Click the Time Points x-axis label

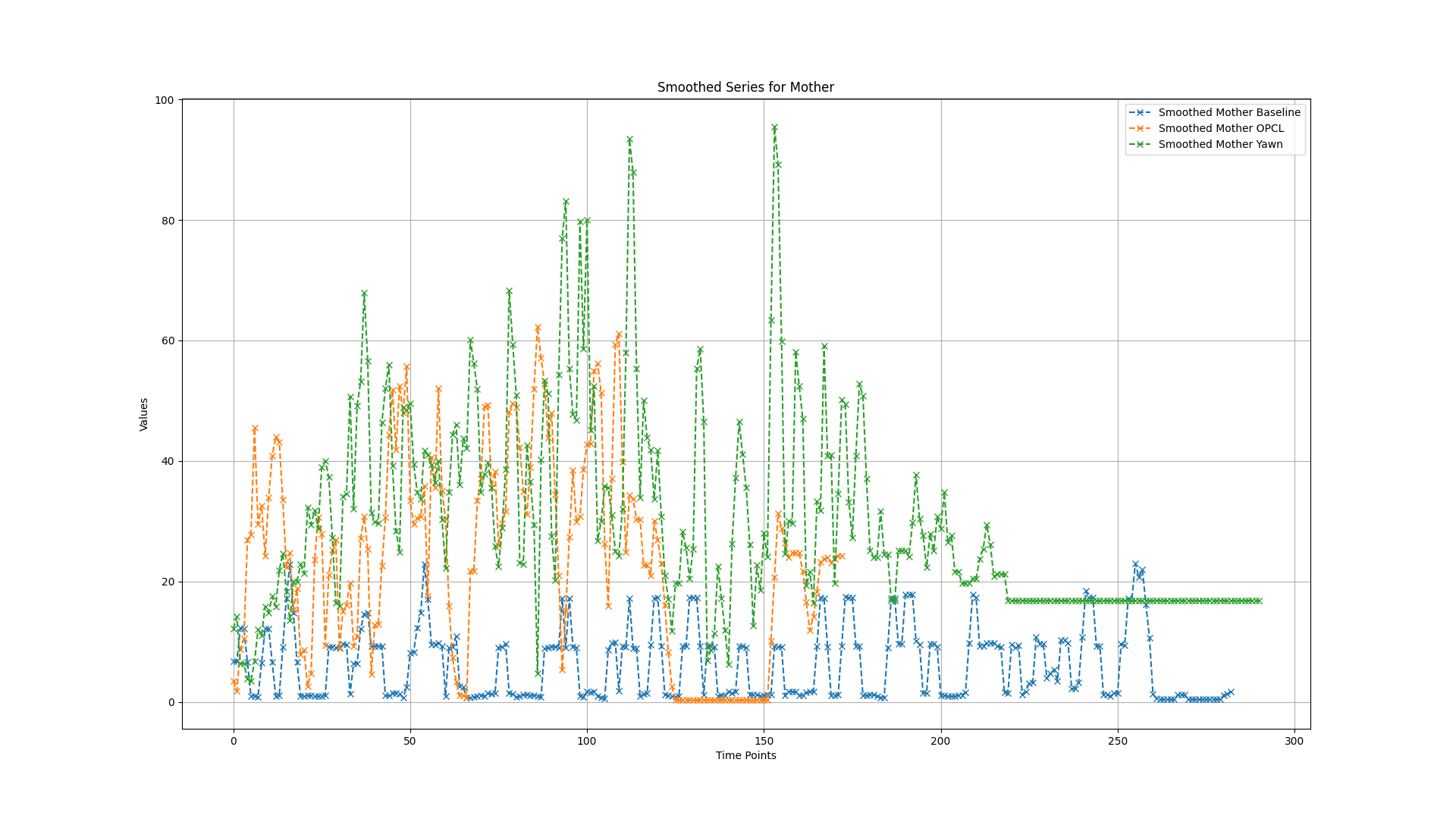click(x=745, y=755)
